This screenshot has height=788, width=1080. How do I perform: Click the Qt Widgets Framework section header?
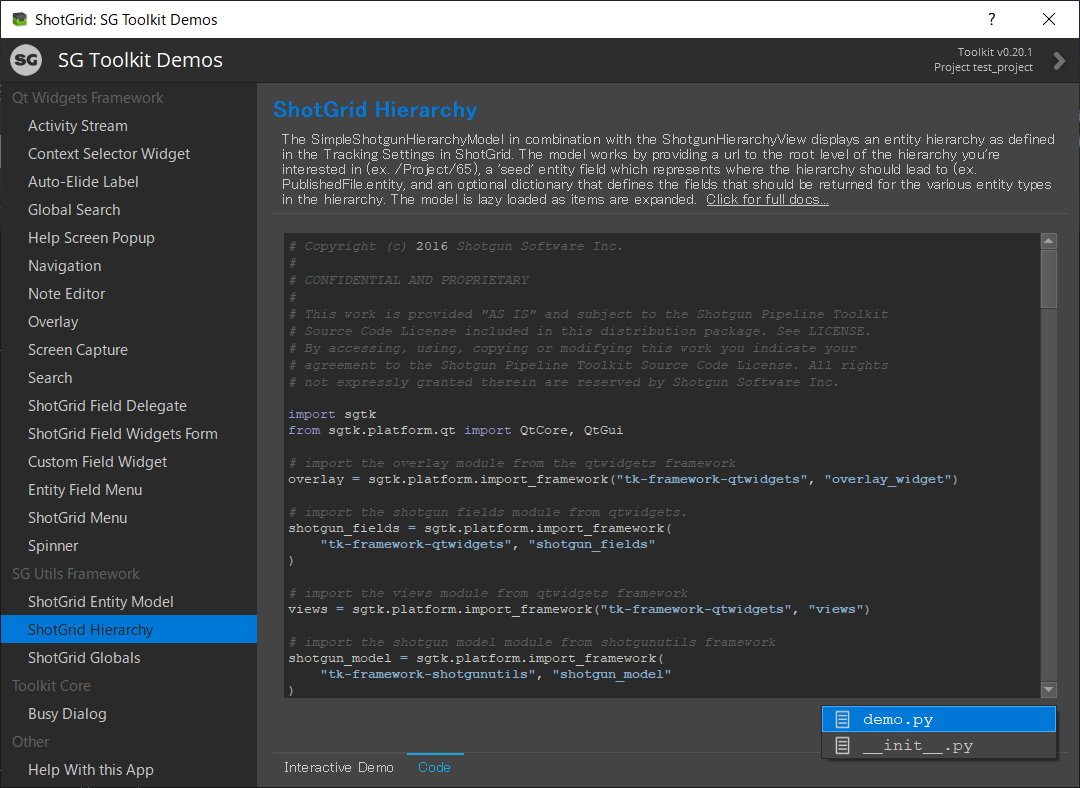(87, 98)
